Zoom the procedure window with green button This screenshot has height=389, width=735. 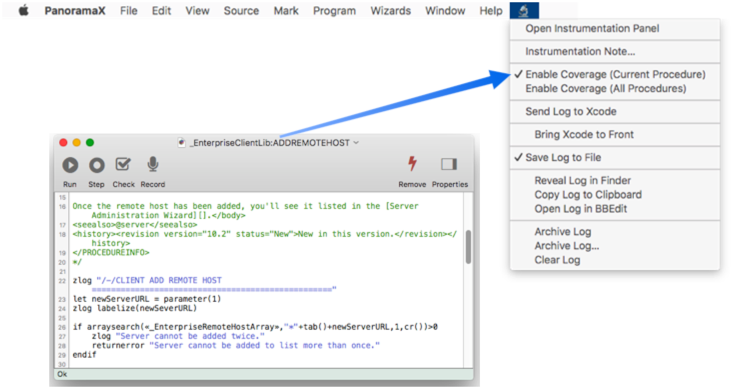(90, 142)
